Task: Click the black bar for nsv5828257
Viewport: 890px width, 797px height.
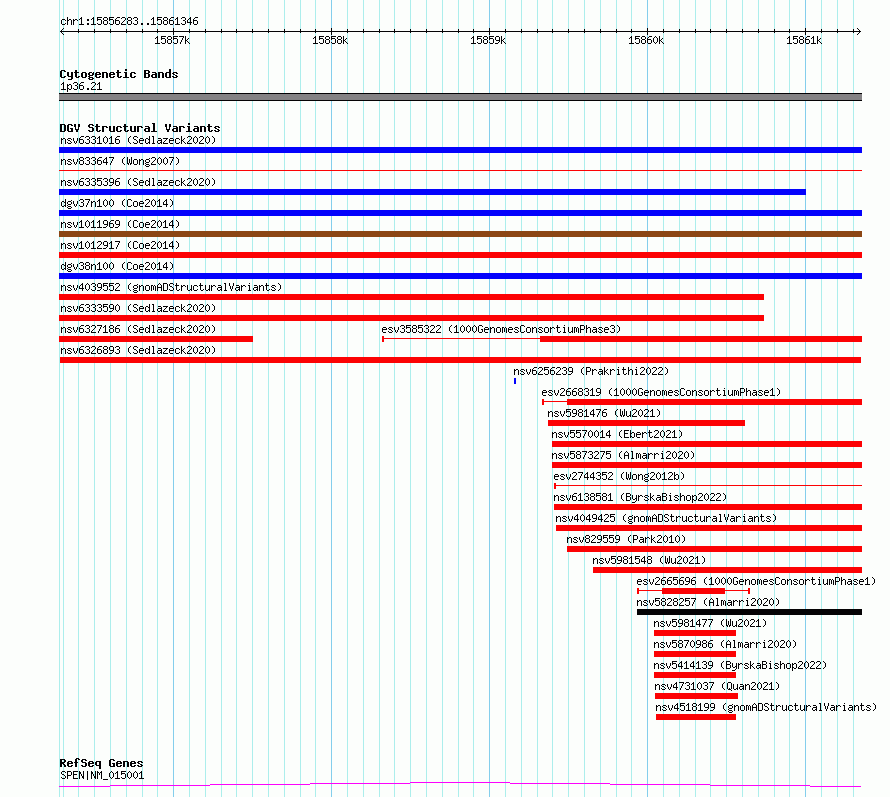Action: tap(749, 612)
